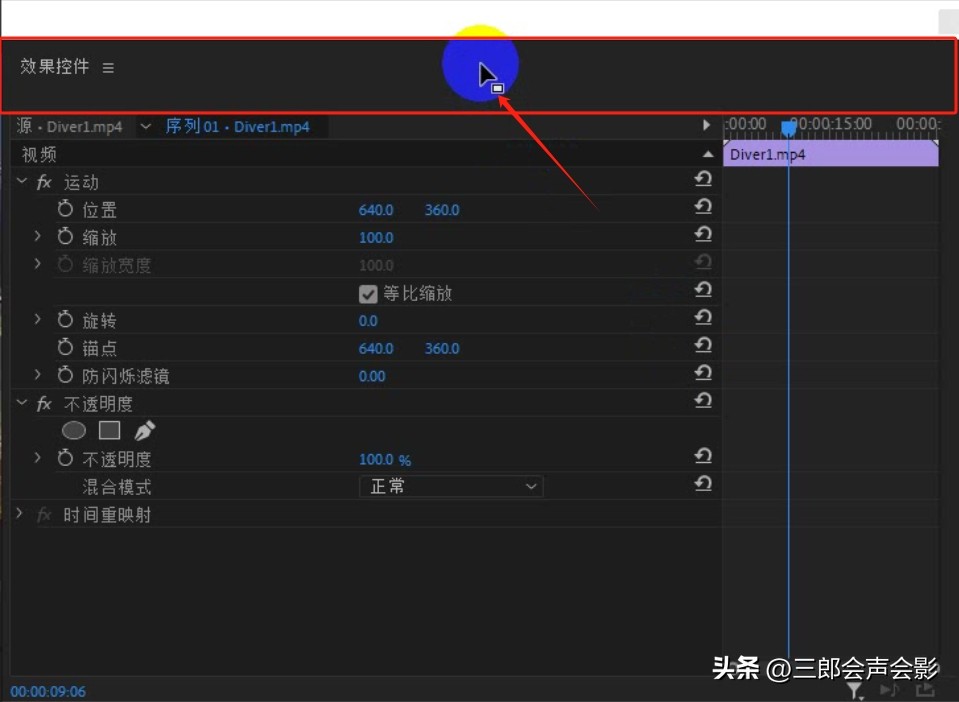Click the filter icon at the bottom right
This screenshot has width=959, height=702.
[855, 690]
